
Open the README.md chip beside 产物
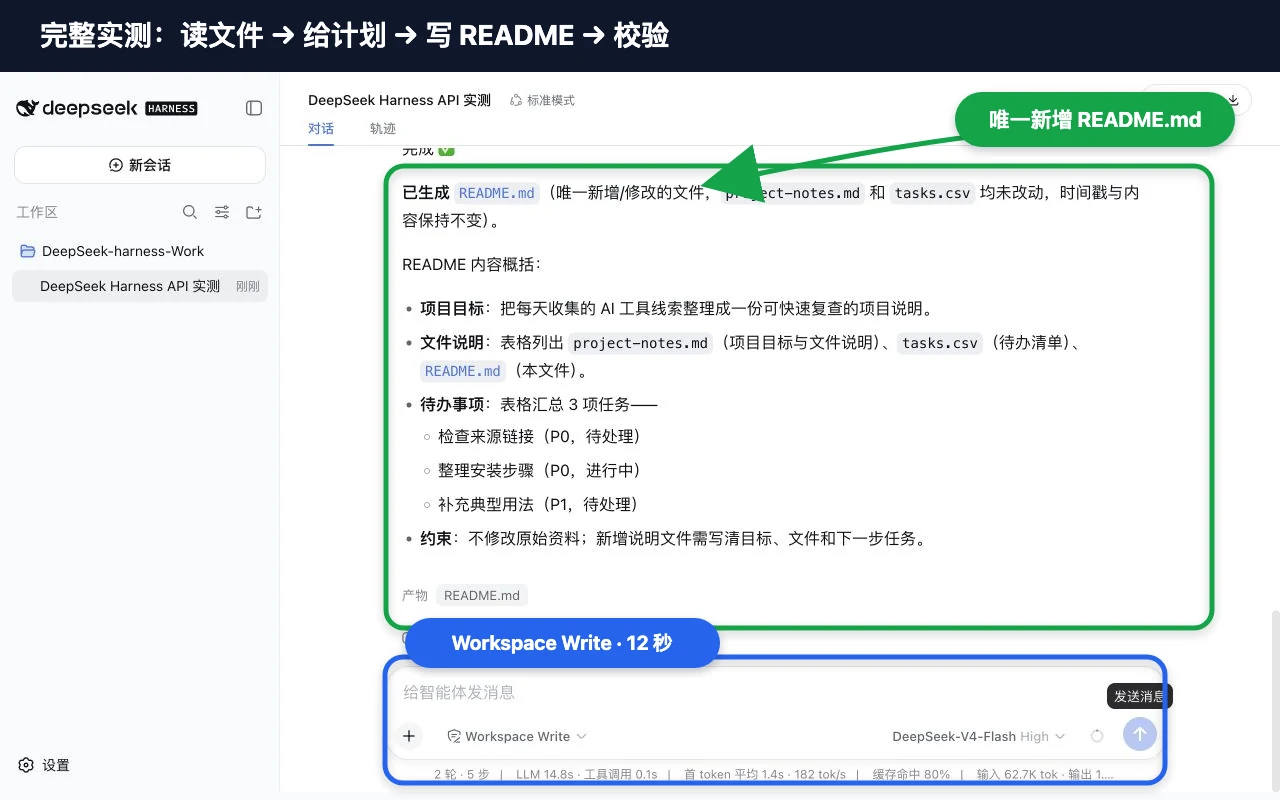482,595
